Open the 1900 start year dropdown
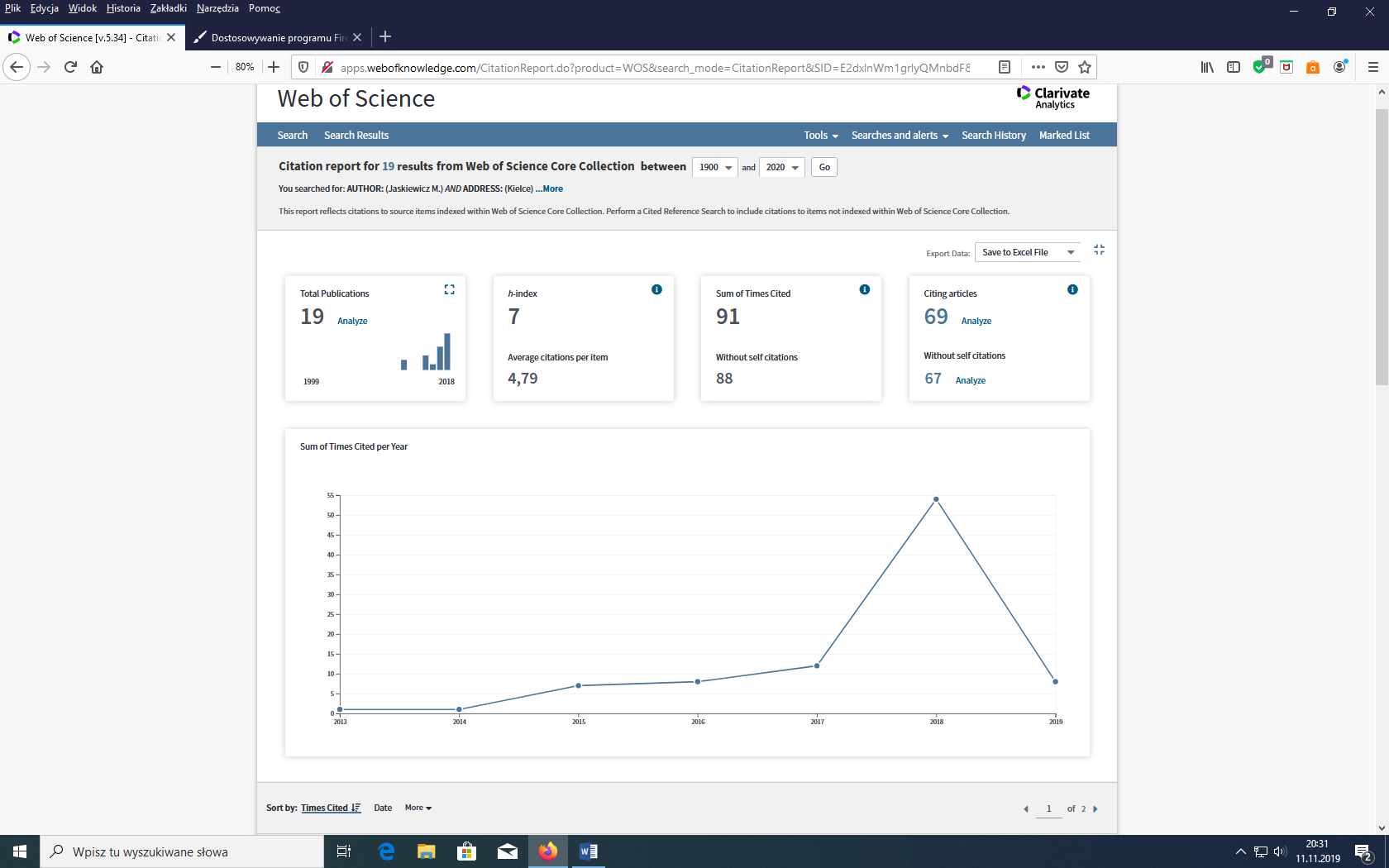The width and height of the screenshot is (1389, 868). coord(714,167)
